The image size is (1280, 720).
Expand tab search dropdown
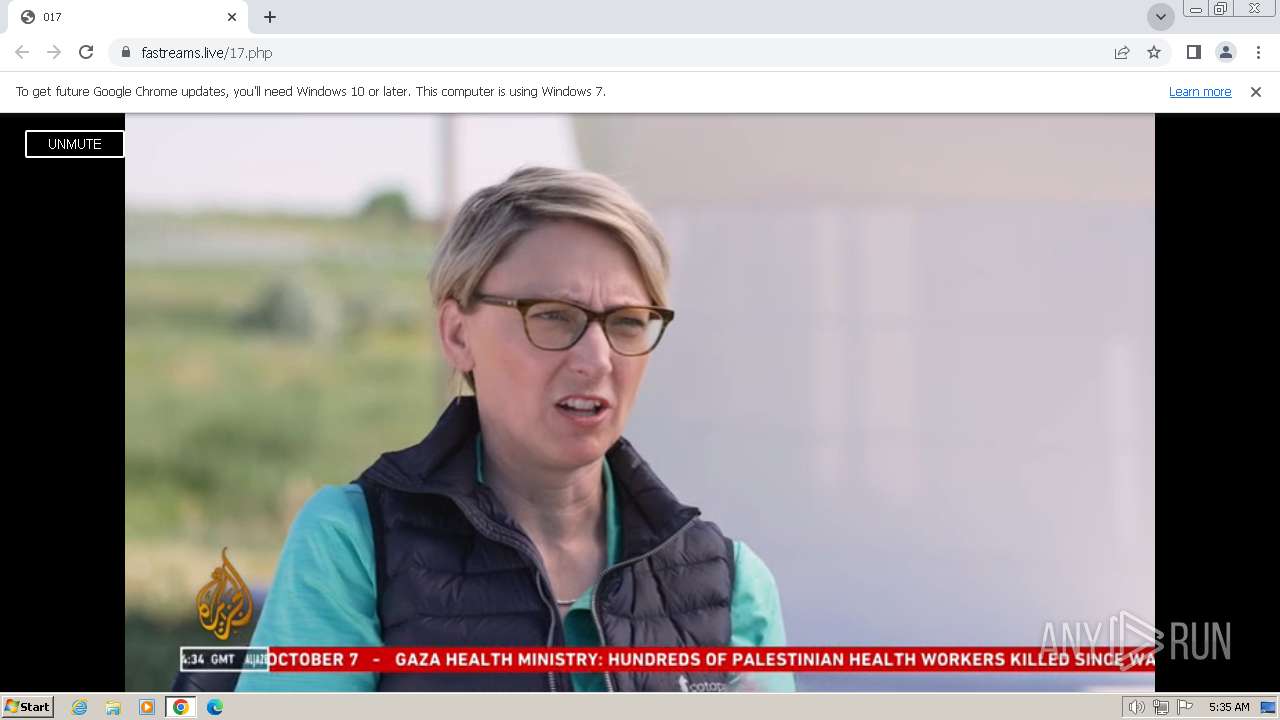pyautogui.click(x=1160, y=17)
